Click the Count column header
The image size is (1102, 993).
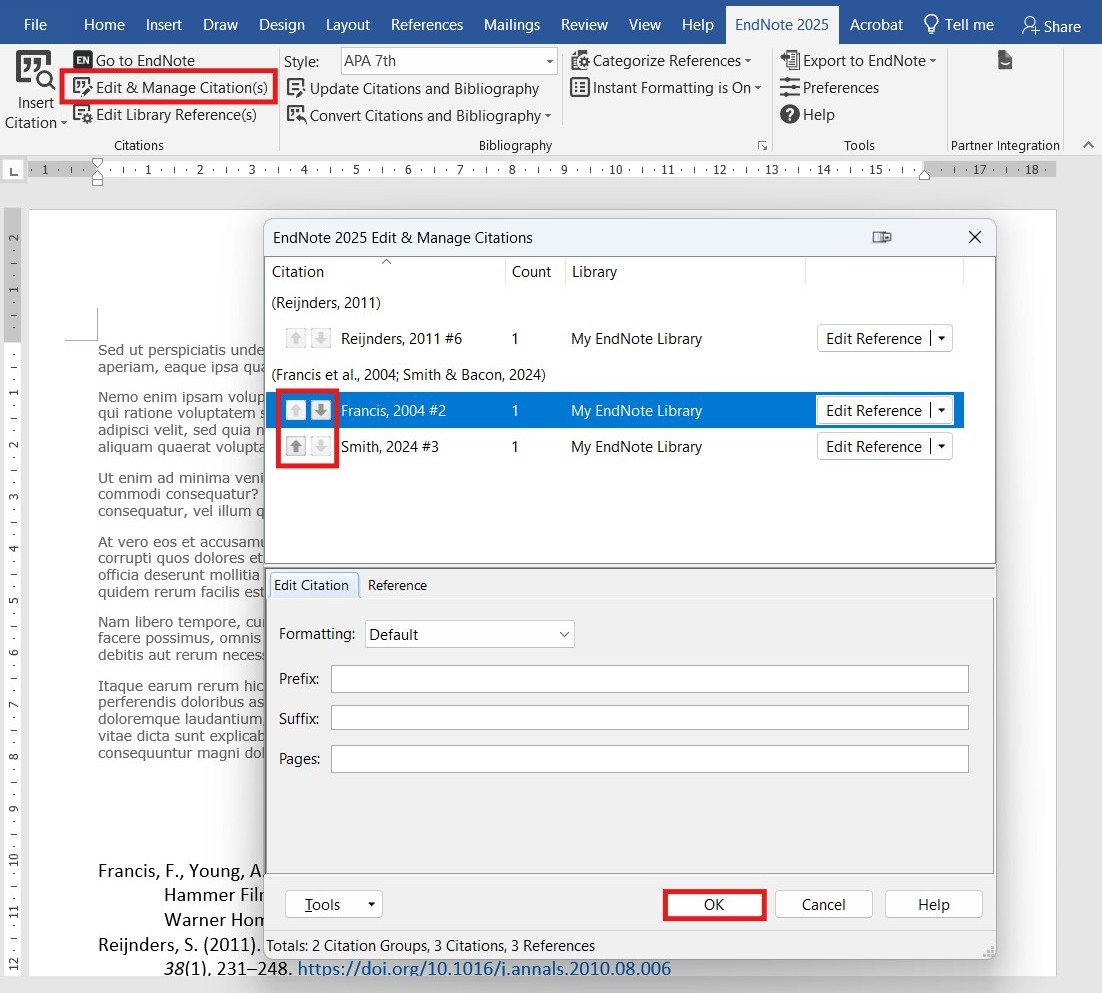click(534, 271)
